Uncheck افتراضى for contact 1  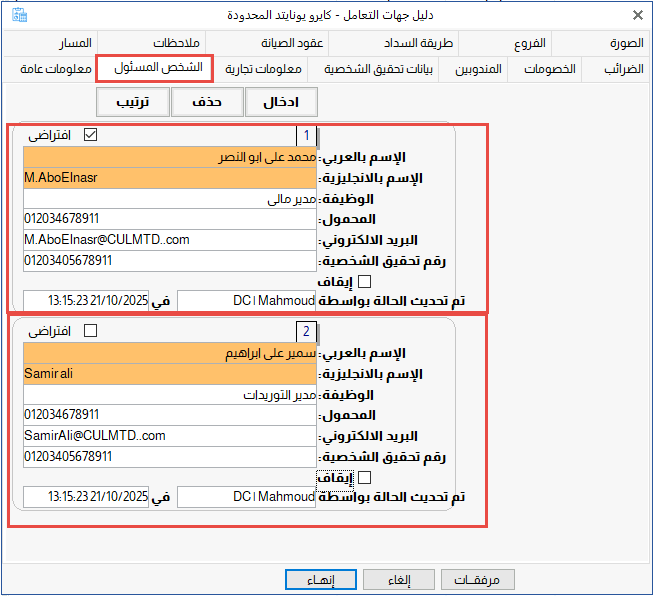[x=91, y=135]
